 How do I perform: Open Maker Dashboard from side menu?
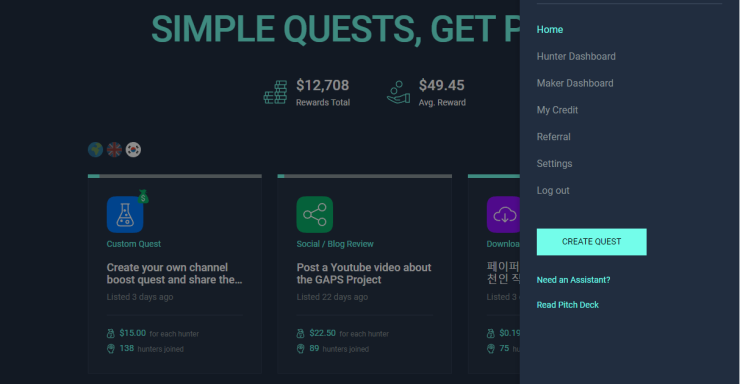pos(575,83)
